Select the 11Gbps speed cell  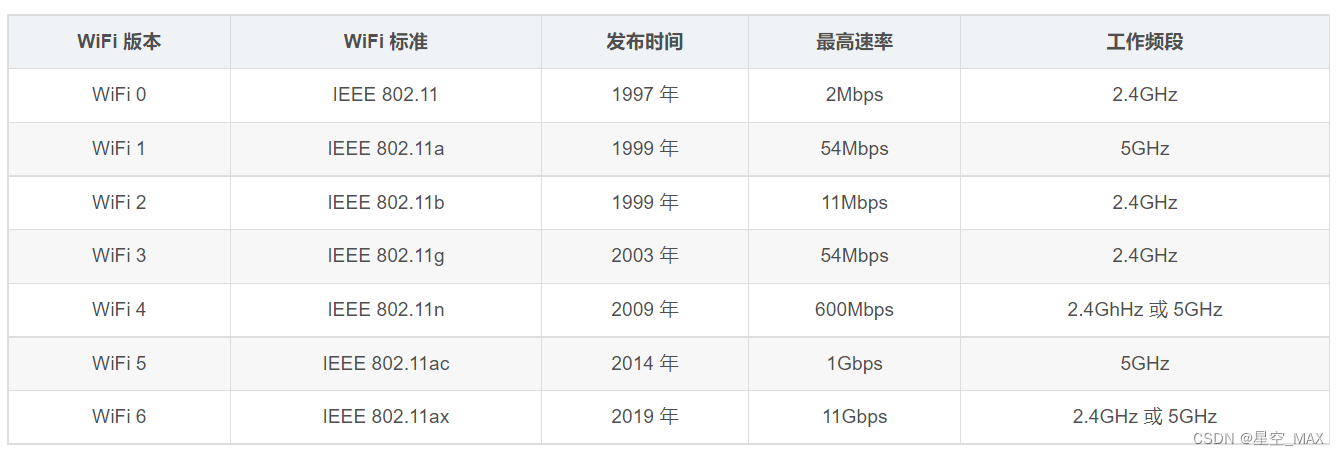(x=854, y=417)
